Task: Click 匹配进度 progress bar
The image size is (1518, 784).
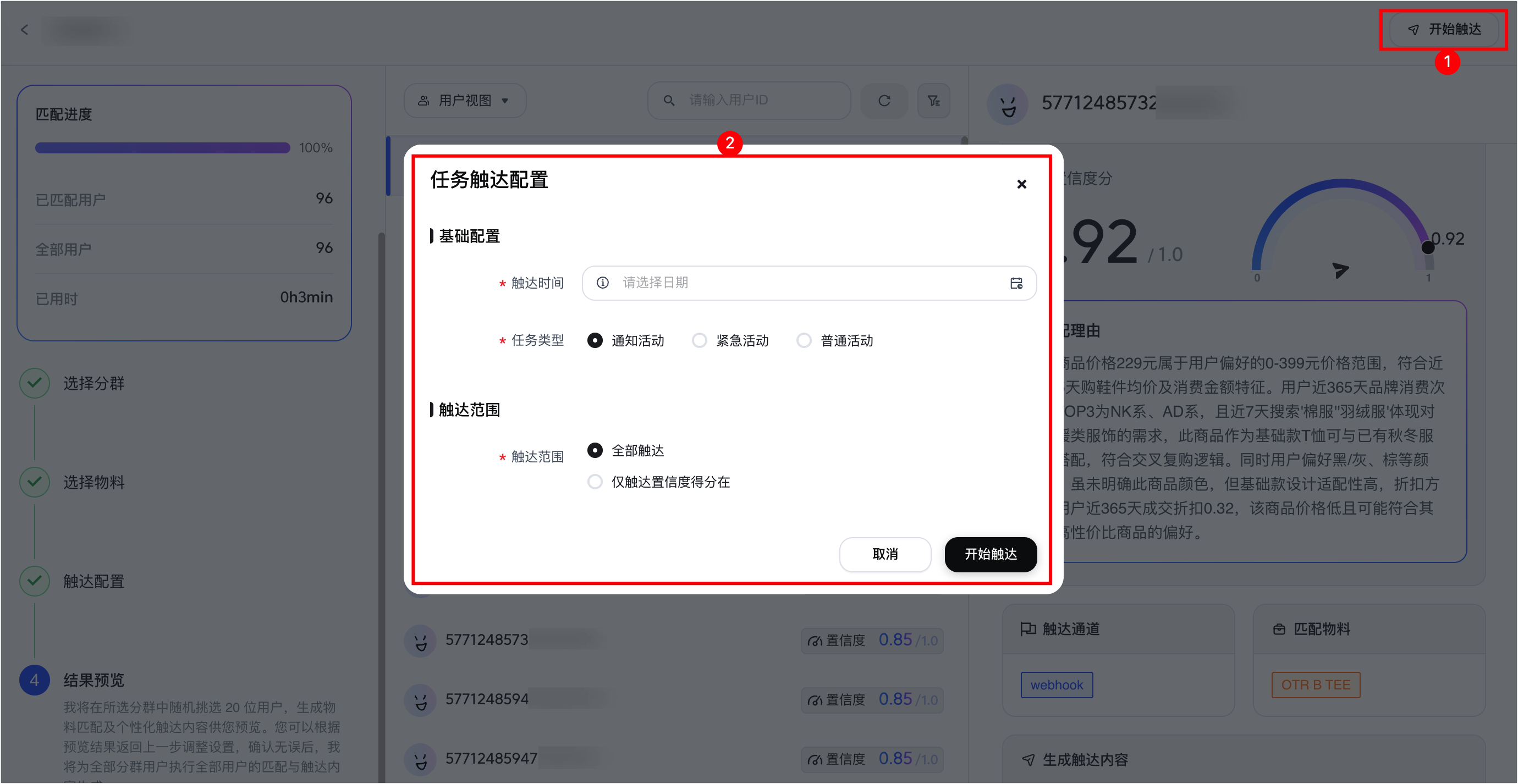Action: pos(163,148)
